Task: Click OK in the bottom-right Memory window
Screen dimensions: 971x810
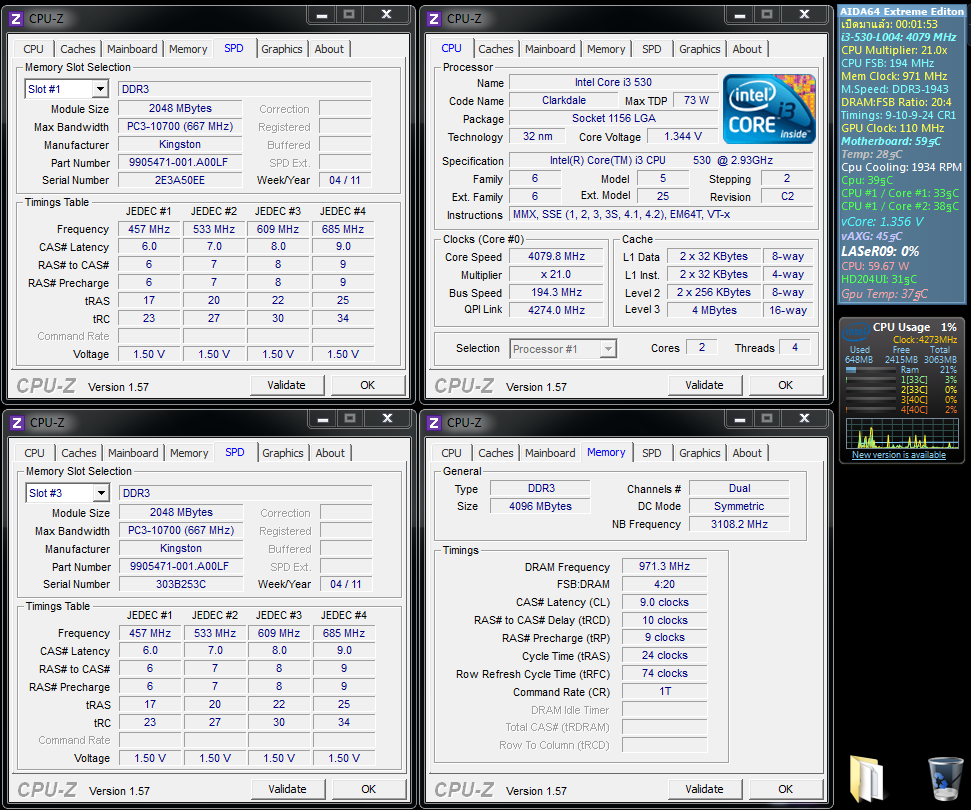Action: [x=786, y=789]
